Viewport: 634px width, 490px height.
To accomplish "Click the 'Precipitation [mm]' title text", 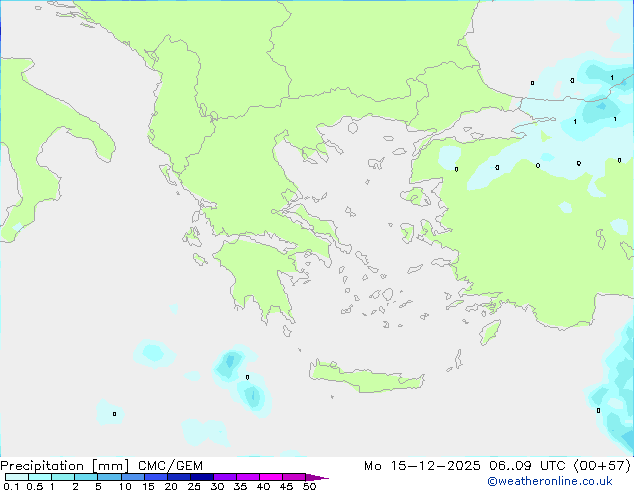I will [65, 466].
